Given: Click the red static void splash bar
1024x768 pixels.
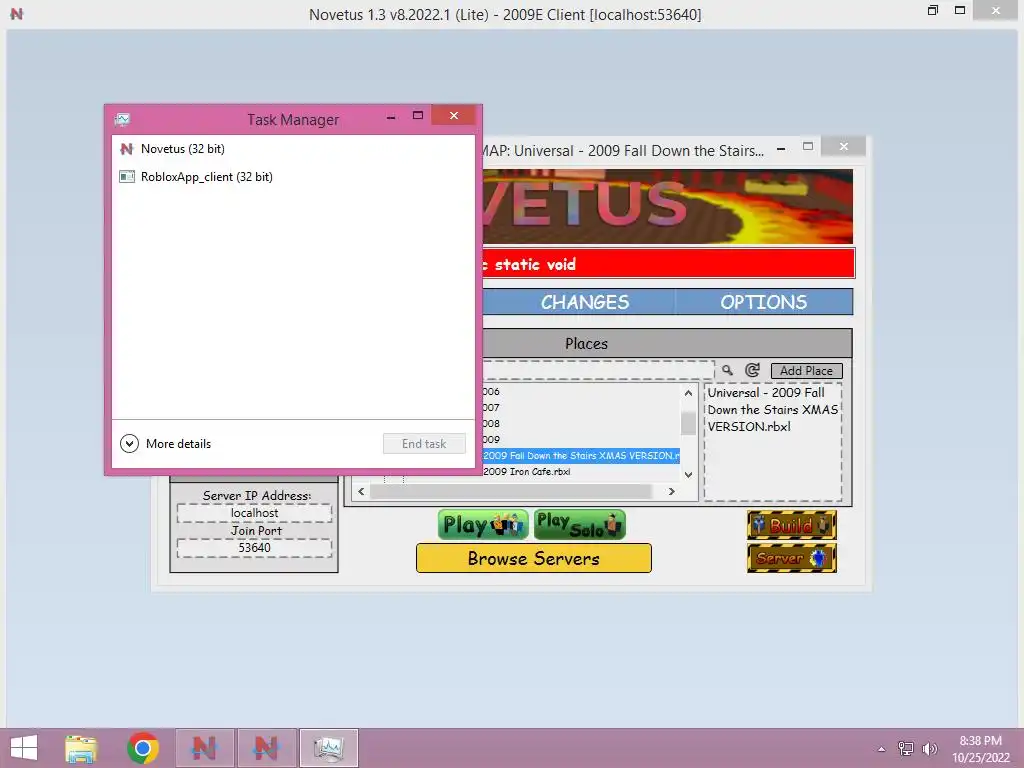Looking at the screenshot, I should pyautogui.click(x=668, y=264).
